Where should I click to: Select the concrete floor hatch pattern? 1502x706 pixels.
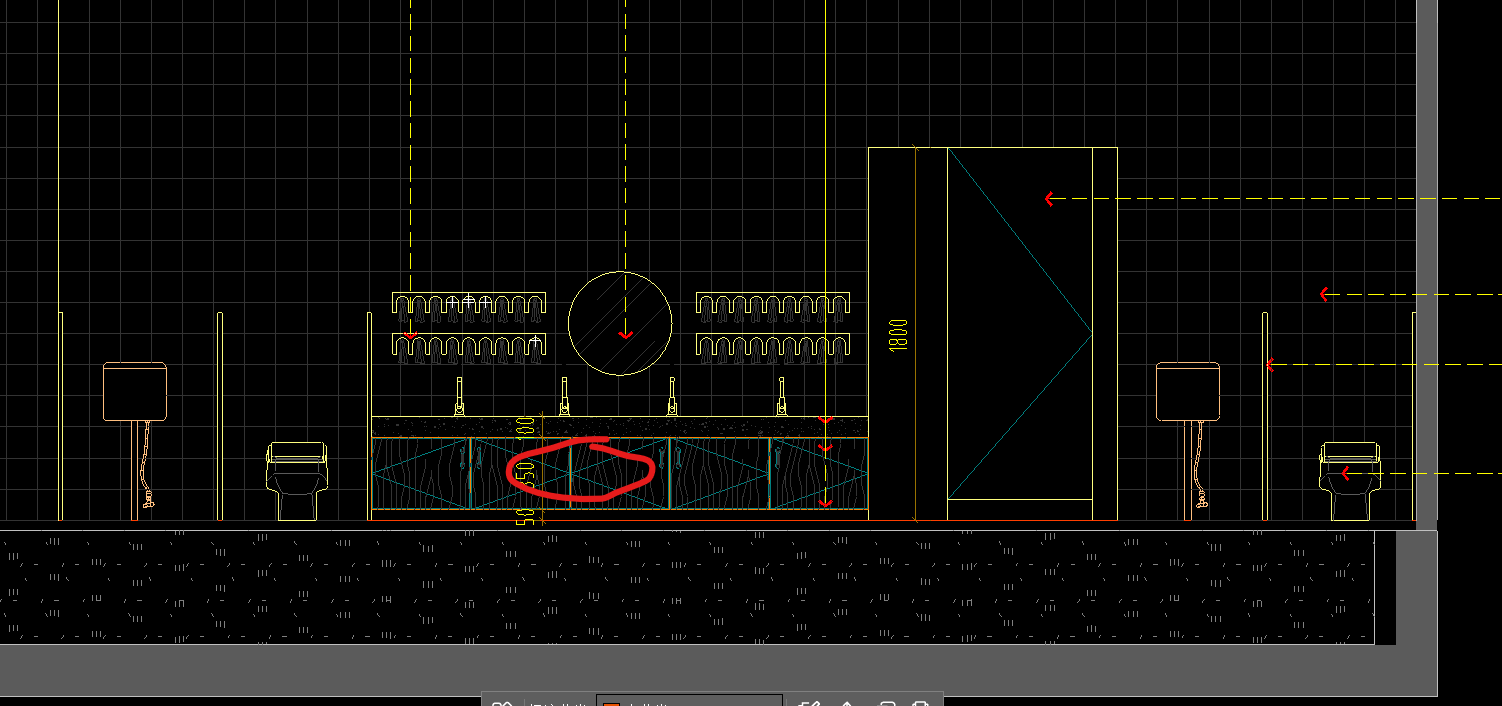pyautogui.click(x=687, y=587)
